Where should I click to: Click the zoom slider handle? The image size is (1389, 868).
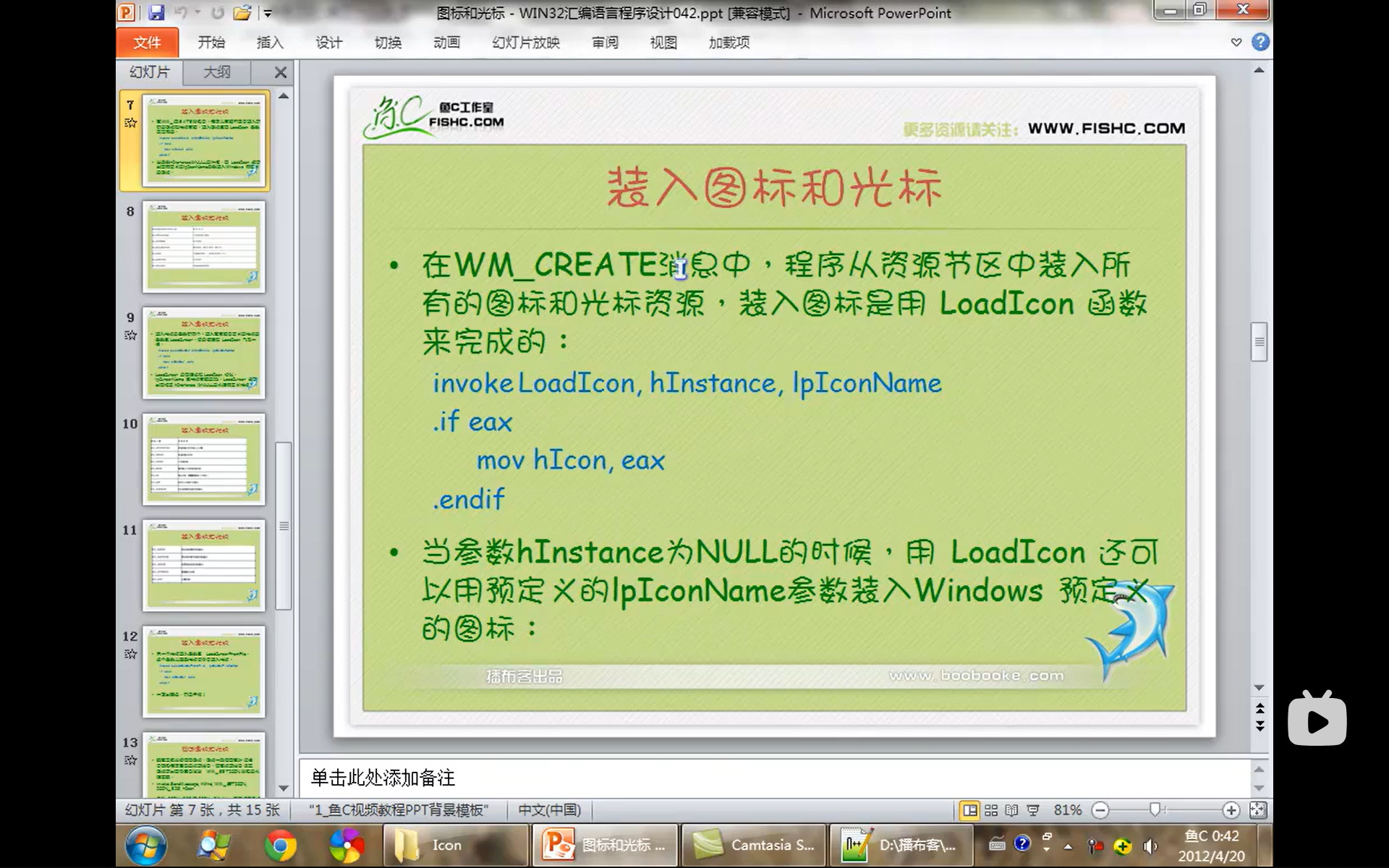[x=1155, y=810]
